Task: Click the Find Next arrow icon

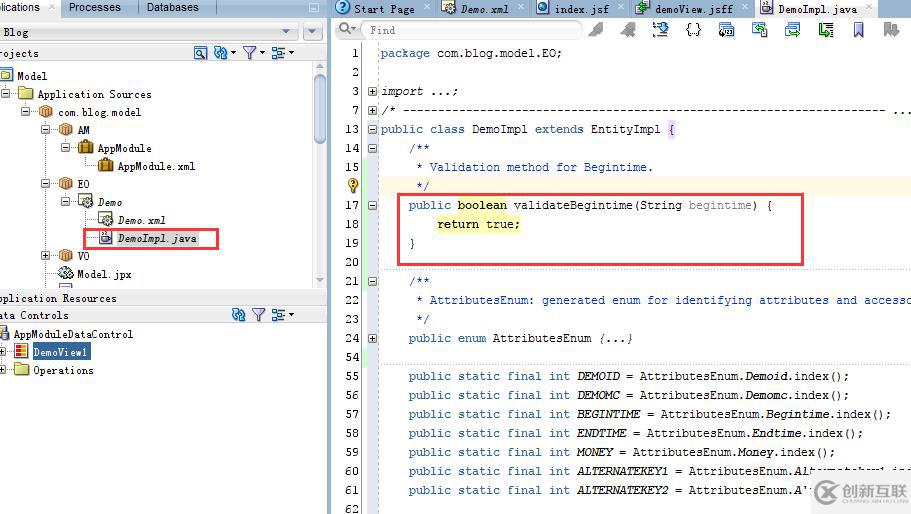Action: click(628, 29)
